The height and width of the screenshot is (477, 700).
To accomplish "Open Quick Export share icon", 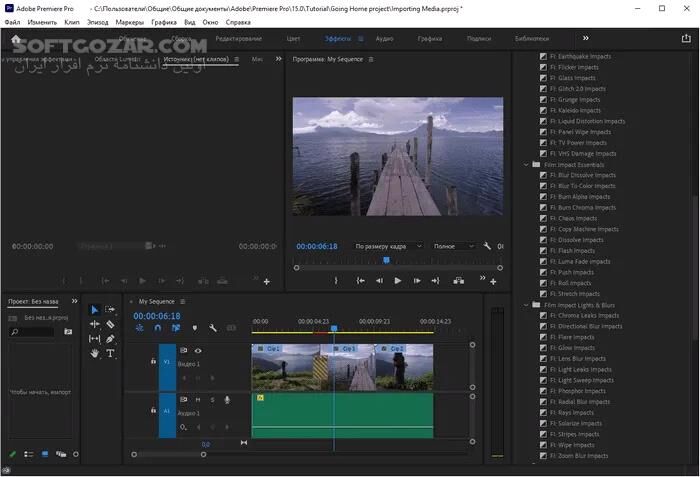I will (686, 39).
